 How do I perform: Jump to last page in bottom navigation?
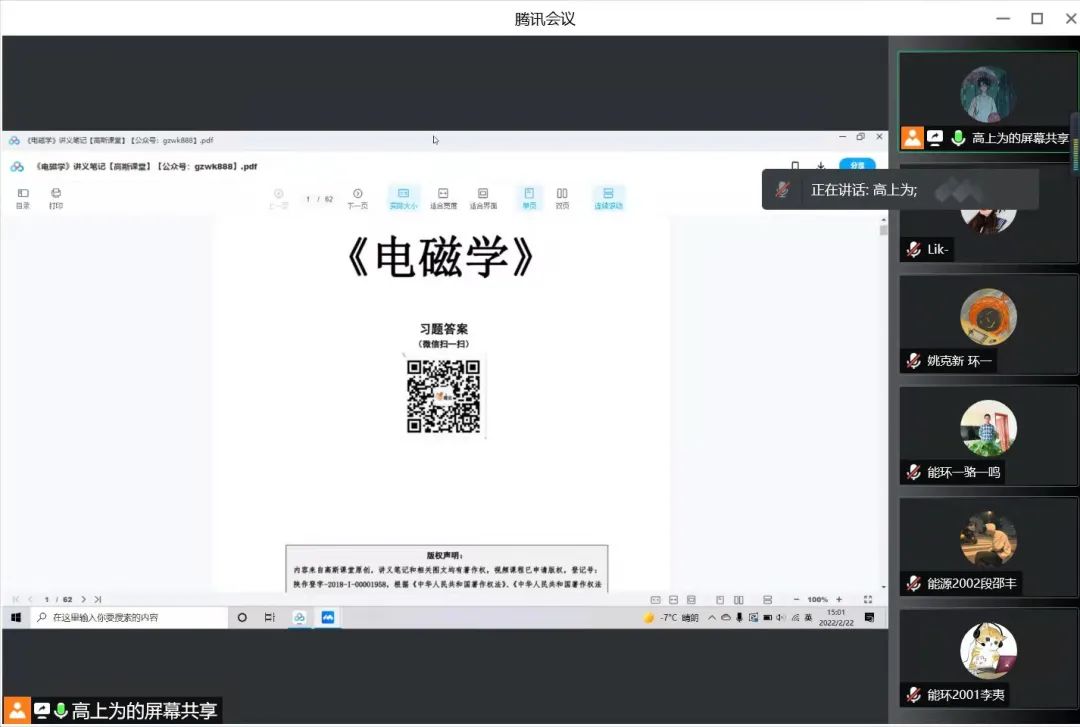pyautogui.click(x=98, y=599)
